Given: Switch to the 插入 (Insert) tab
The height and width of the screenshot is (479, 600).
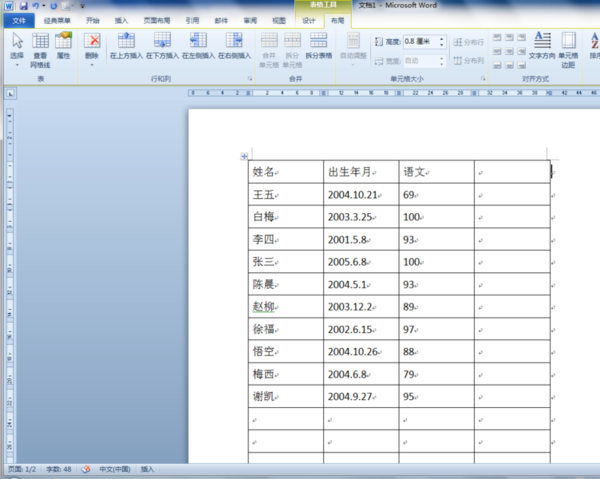Looking at the screenshot, I should (x=121, y=21).
